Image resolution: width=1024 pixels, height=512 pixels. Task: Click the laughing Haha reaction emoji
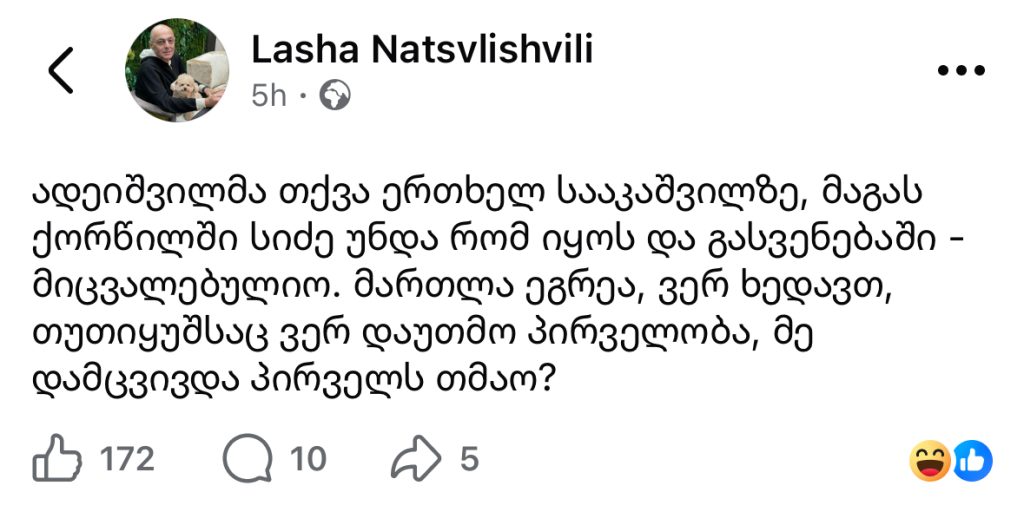(x=930, y=460)
